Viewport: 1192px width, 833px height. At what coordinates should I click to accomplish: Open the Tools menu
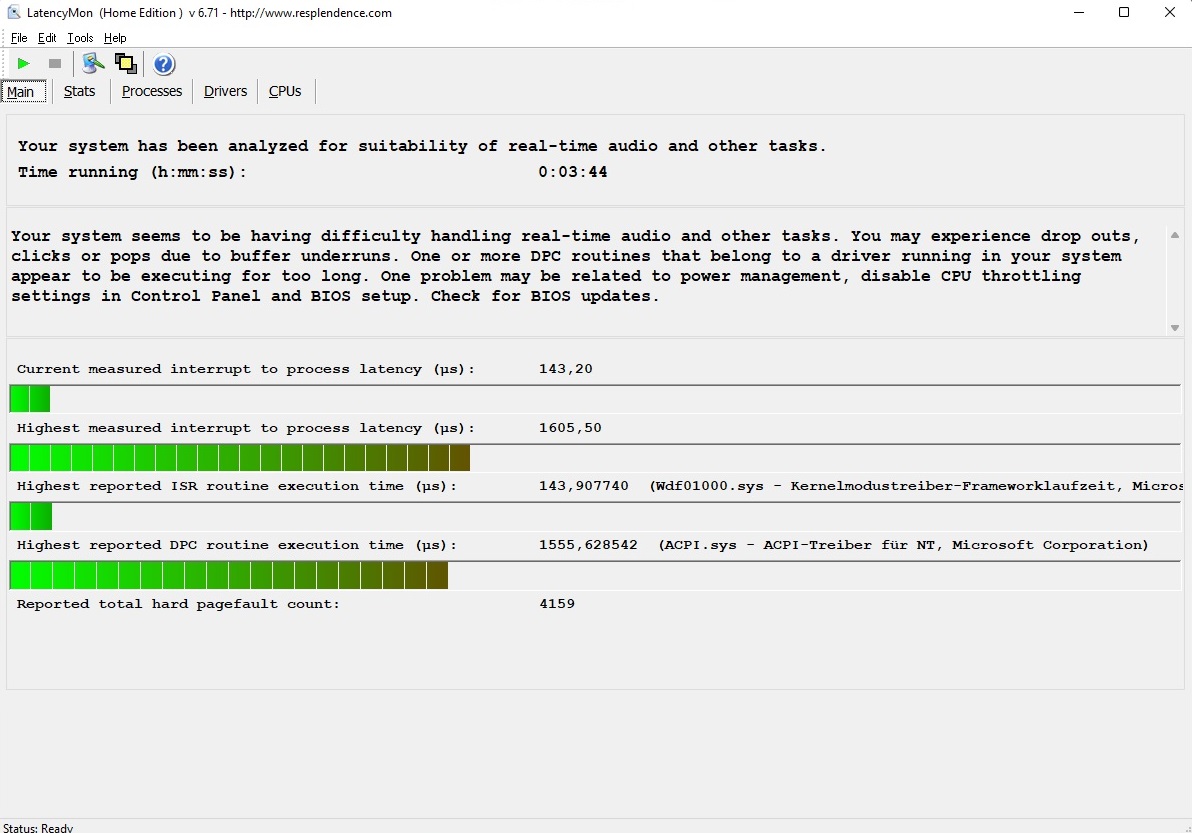[x=80, y=38]
